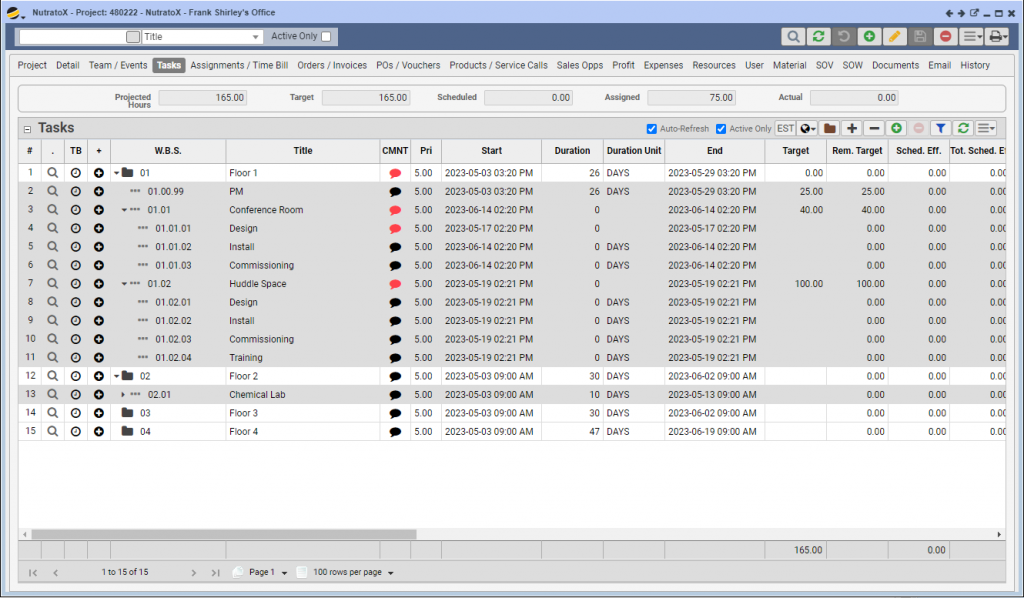Open the 100 rows per page dropdown

tap(353, 572)
